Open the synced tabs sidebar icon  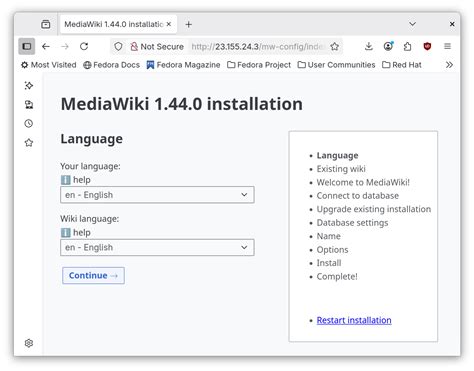[29, 105]
